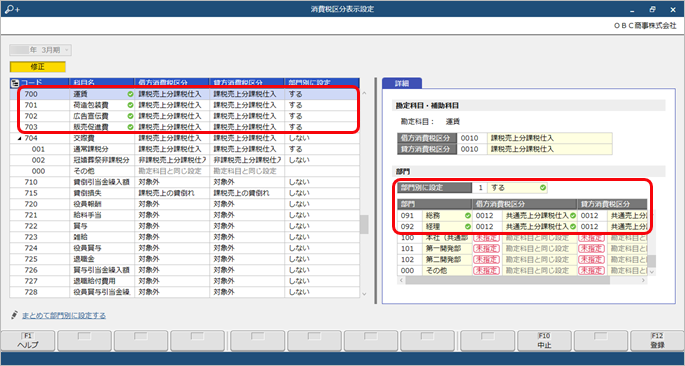The width and height of the screenshot is (685, 366).
Task: Click the F10 中止 function button
Action: click(544, 341)
